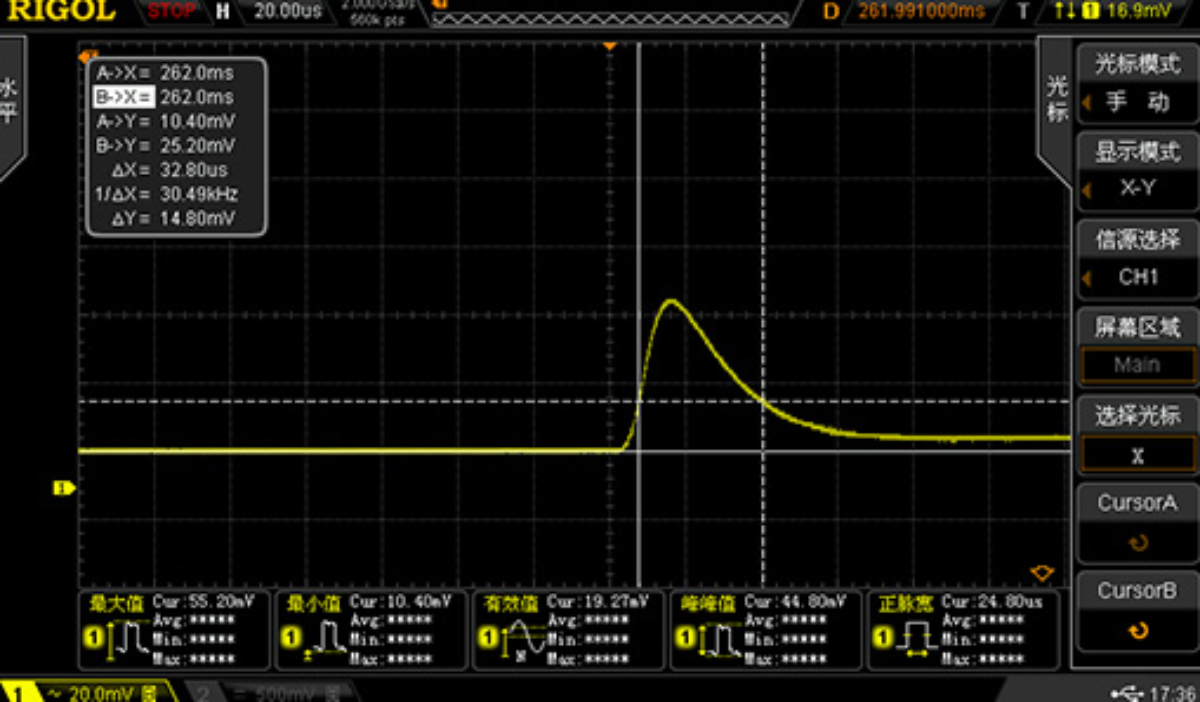Click the orange trigger position marker at top
1200x702 pixels.
click(x=609, y=46)
